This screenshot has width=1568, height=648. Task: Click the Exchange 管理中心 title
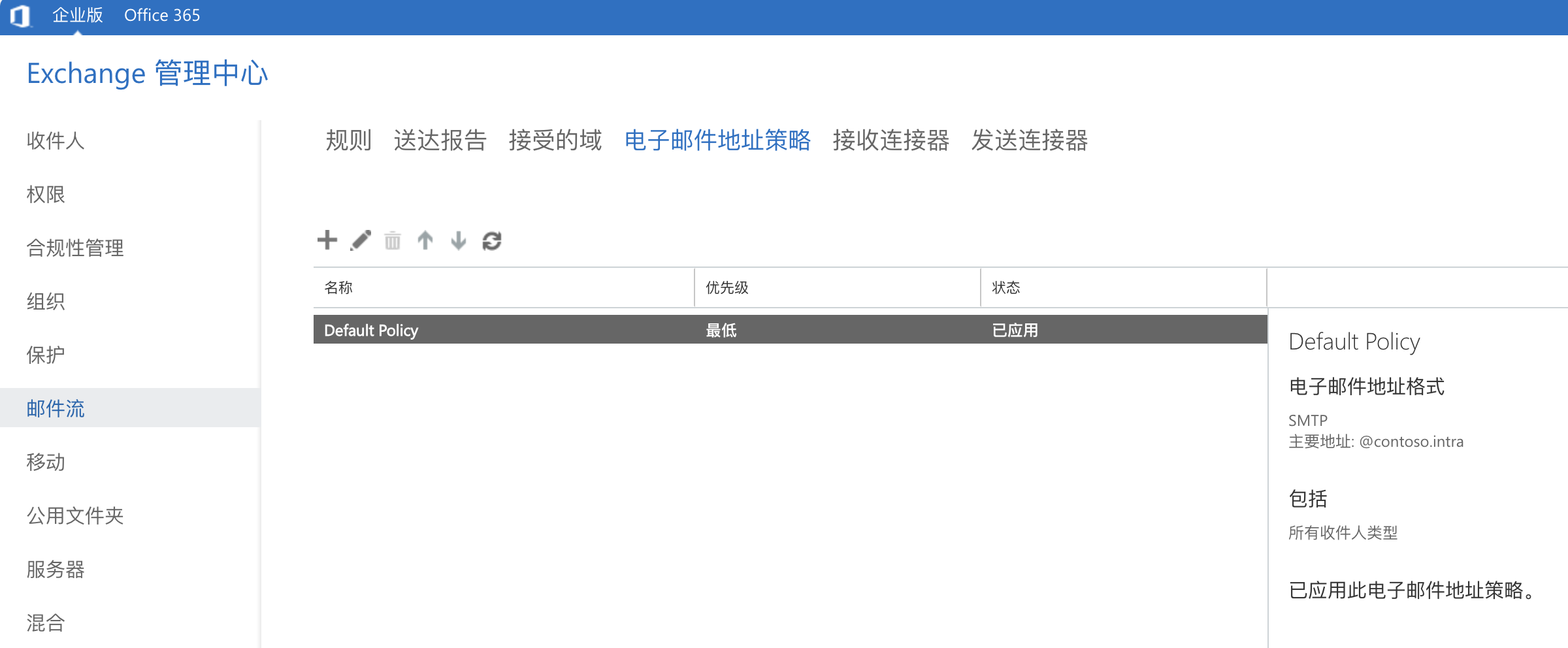pyautogui.click(x=148, y=73)
